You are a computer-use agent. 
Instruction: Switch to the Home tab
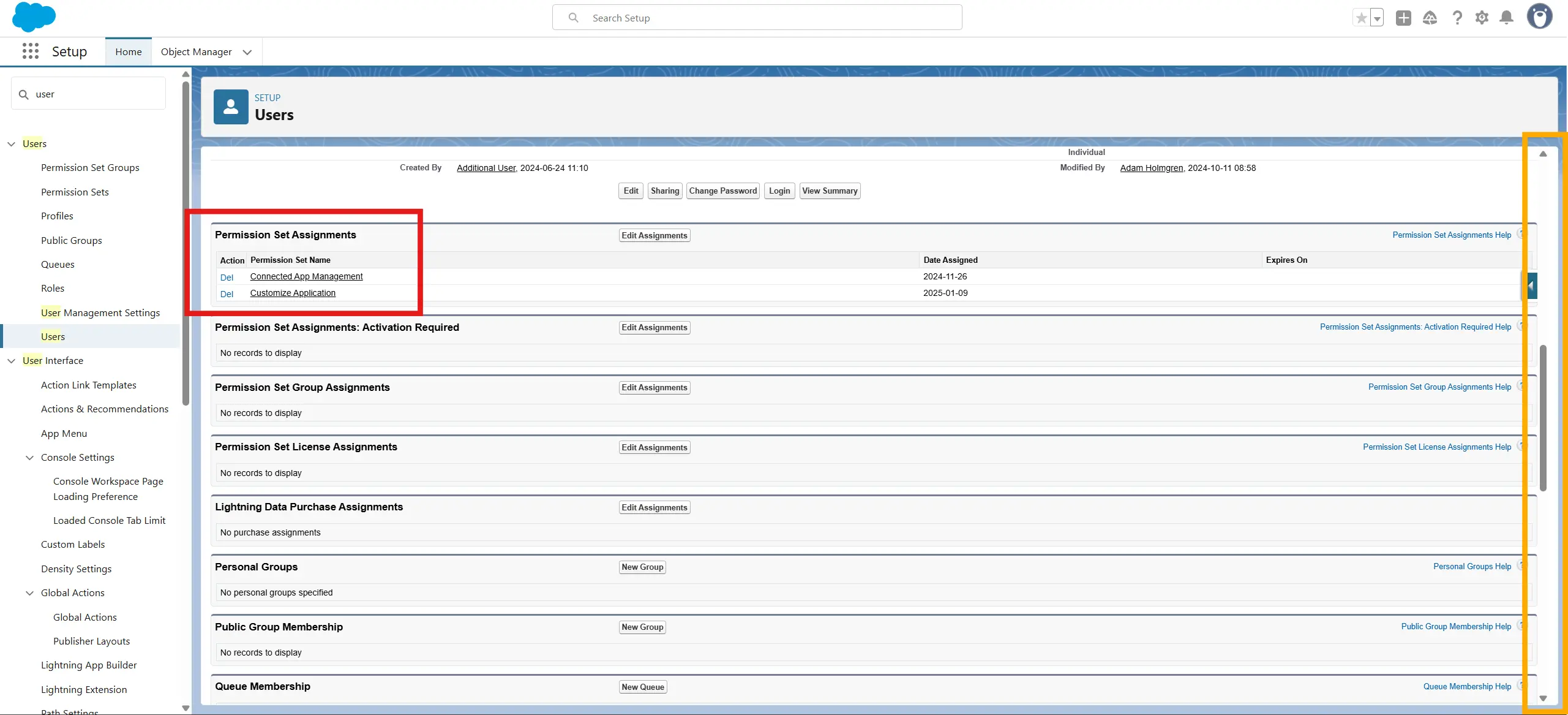point(128,52)
